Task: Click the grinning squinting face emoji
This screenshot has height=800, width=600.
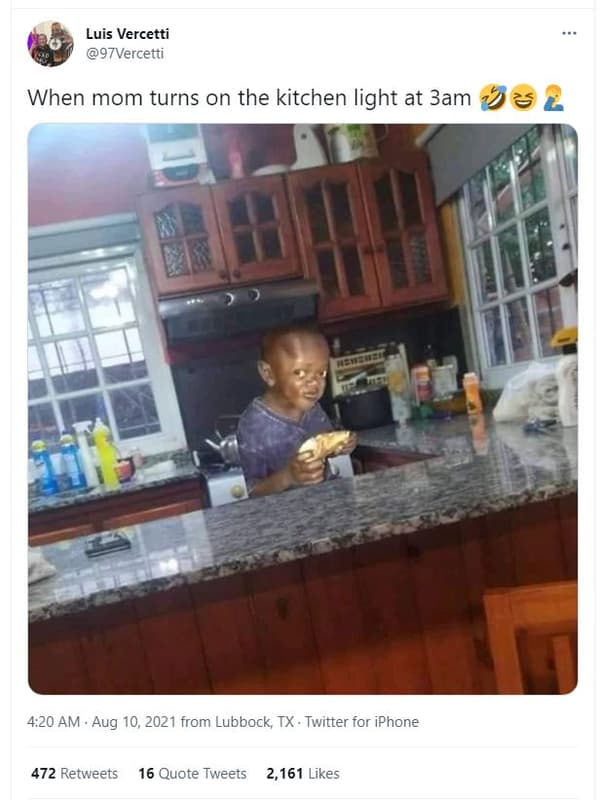Action: click(x=523, y=98)
